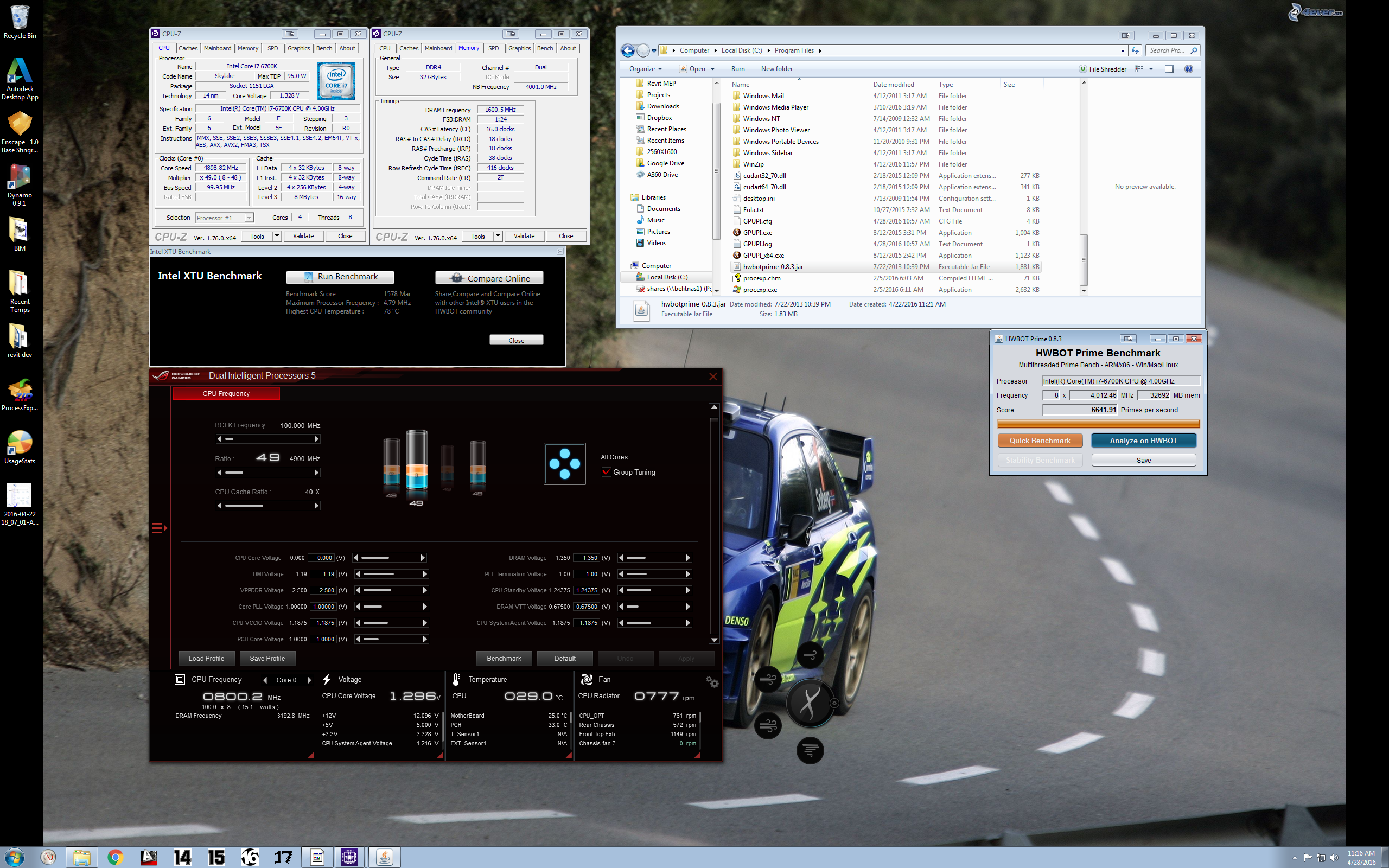This screenshot has width=1389, height=868.
Task: Click Run Benchmark in Intel XTU
Action: (x=340, y=277)
